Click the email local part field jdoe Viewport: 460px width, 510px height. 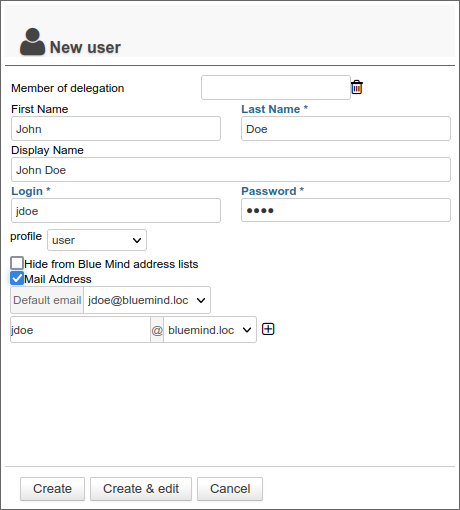80,330
